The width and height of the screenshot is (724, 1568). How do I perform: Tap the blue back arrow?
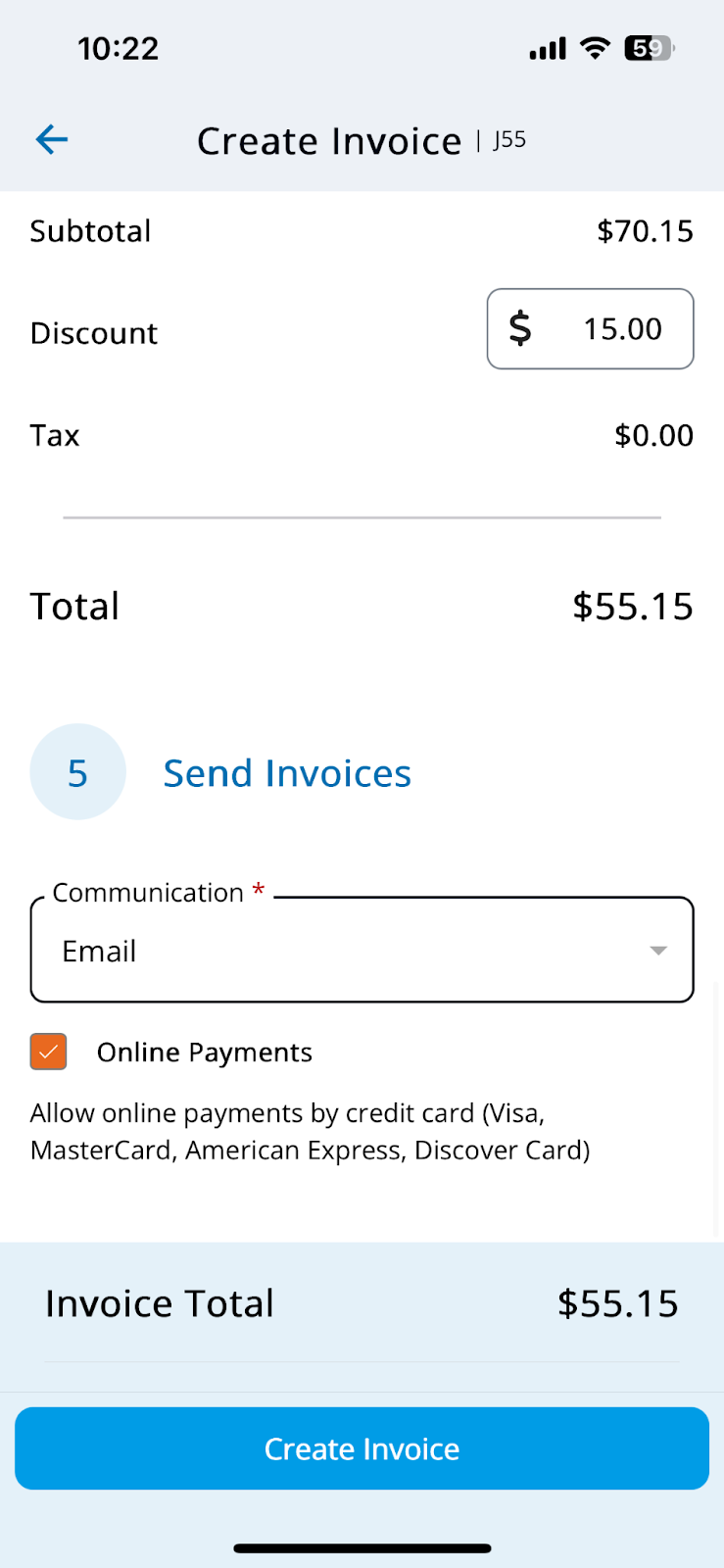point(52,140)
